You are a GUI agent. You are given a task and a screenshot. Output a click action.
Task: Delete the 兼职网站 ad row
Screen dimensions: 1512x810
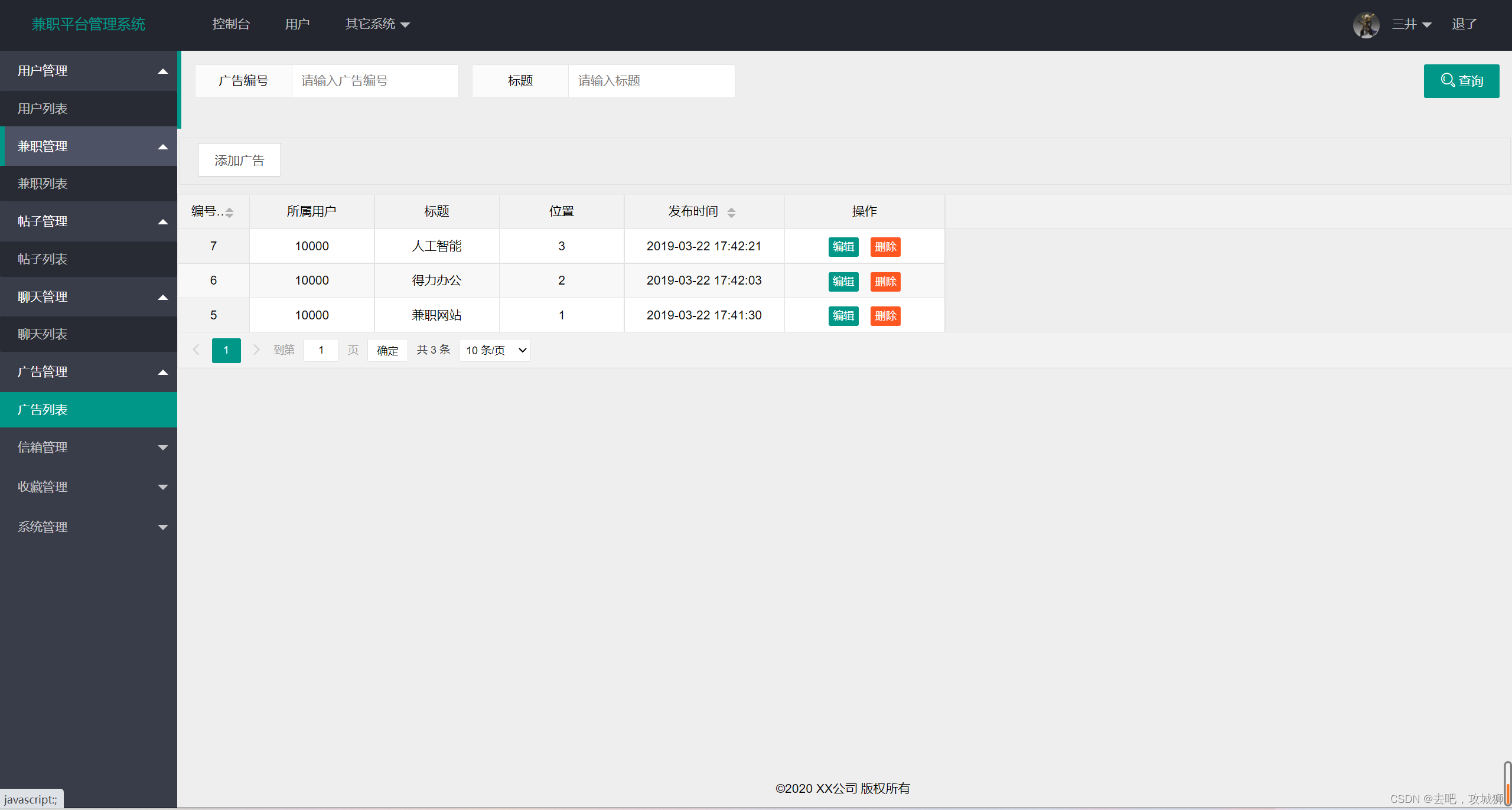coord(885,316)
